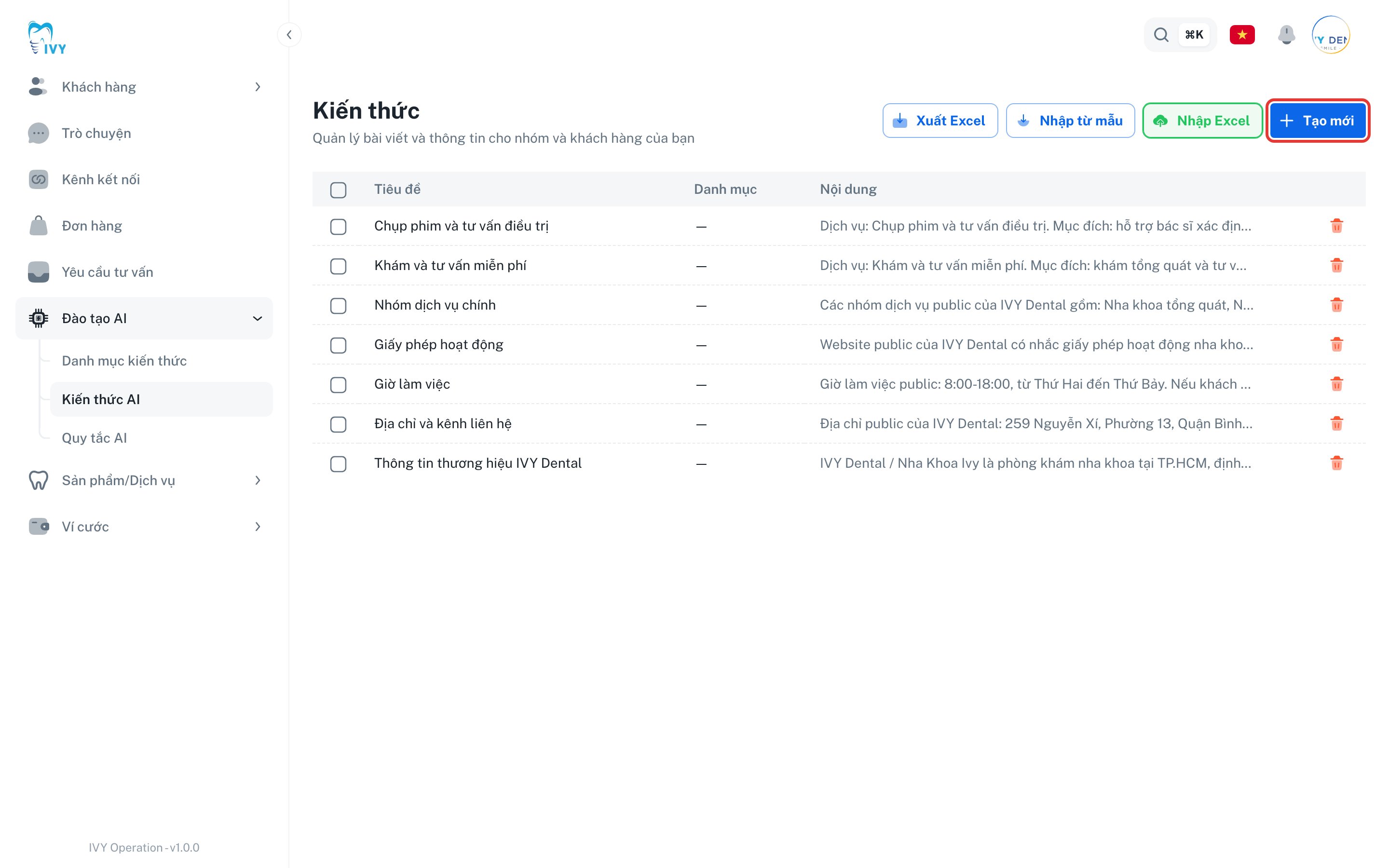
Task: Open the notifications bell icon
Action: [1286, 35]
